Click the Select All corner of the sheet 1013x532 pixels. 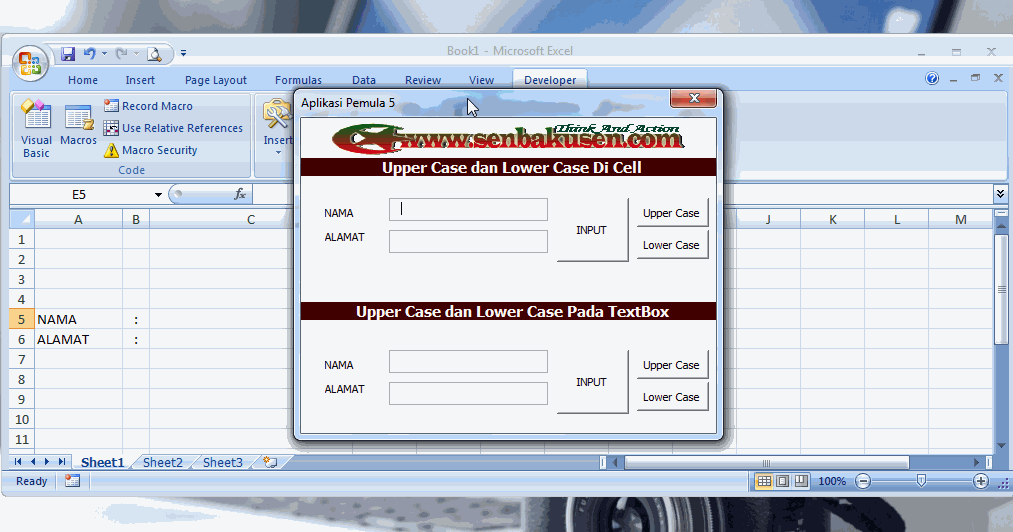point(21,219)
